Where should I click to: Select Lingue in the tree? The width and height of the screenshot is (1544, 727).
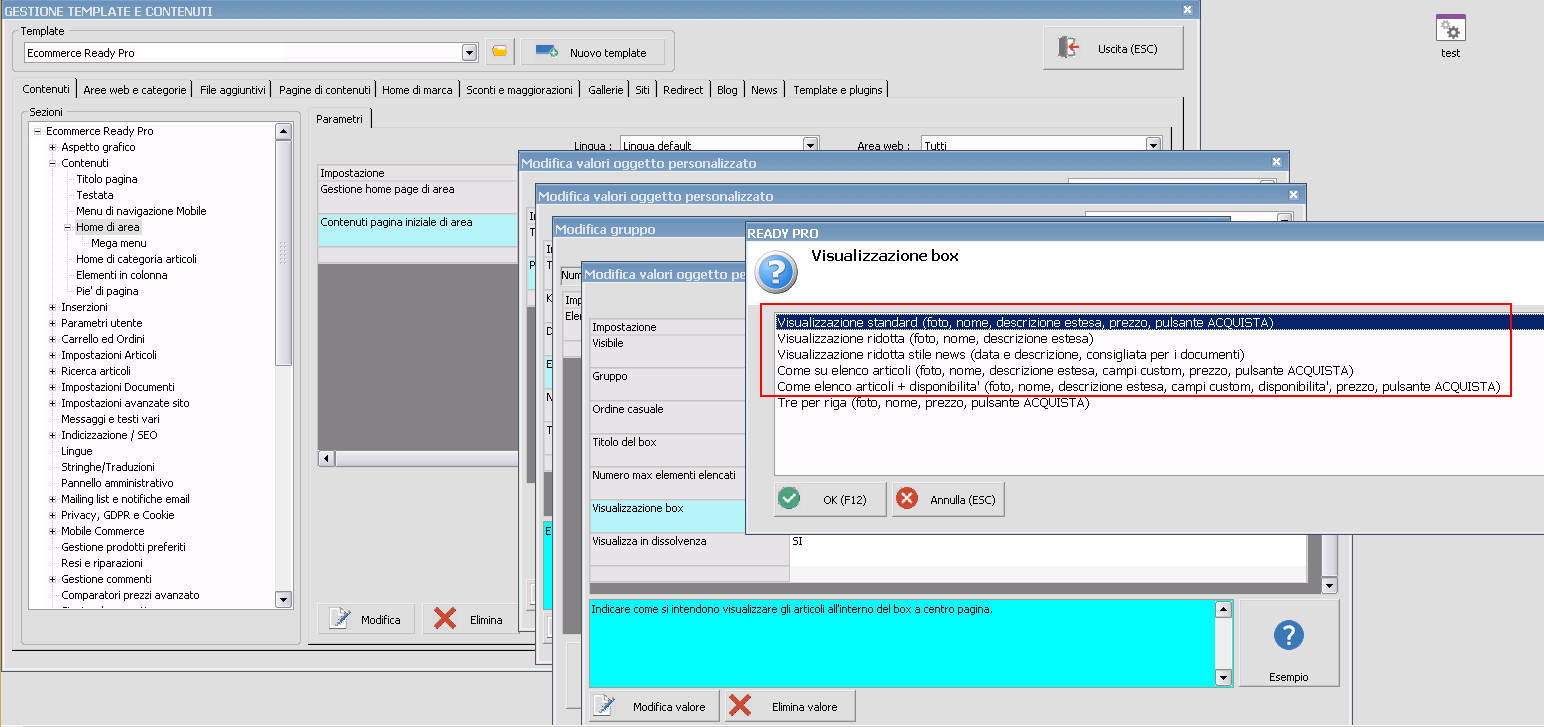[77, 451]
